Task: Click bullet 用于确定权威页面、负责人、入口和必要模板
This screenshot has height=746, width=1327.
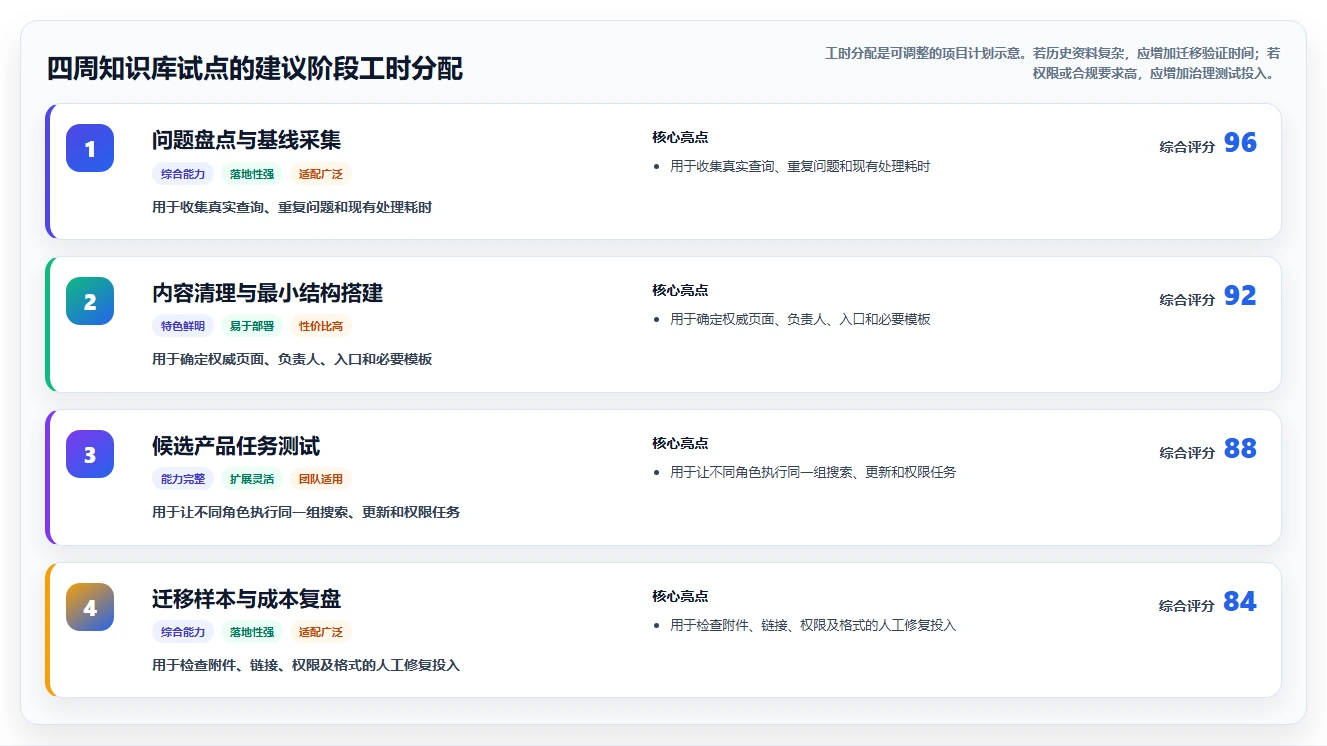Action: tap(800, 319)
